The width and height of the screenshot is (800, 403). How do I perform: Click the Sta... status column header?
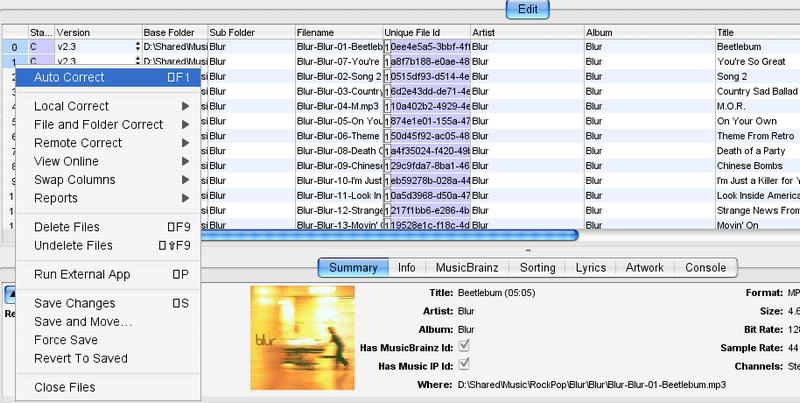(41, 33)
